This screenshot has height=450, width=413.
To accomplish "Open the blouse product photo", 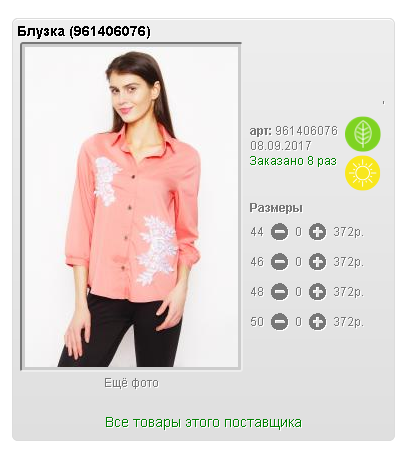I will tap(131, 207).
